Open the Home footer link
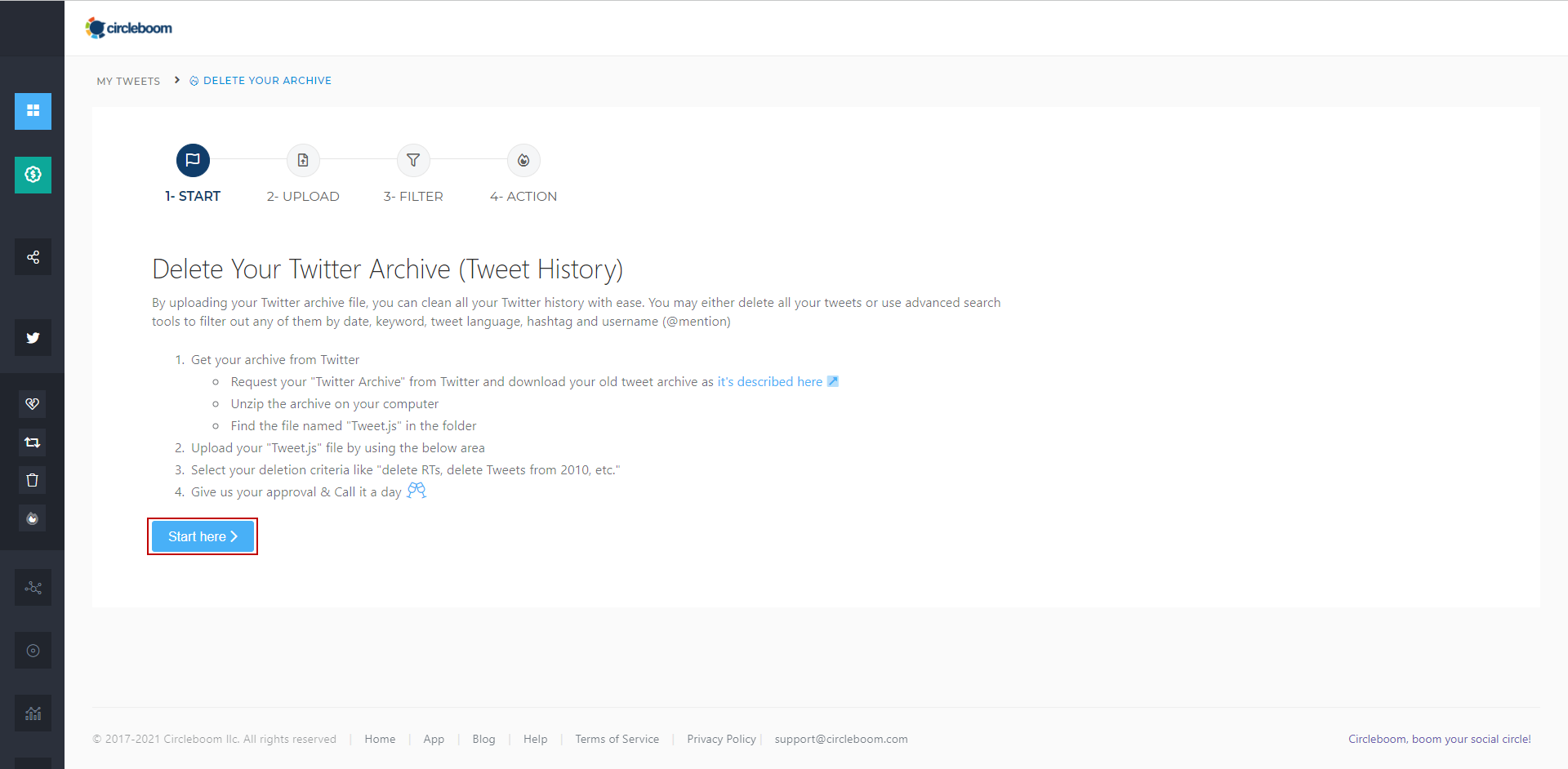The width and height of the screenshot is (1568, 769). [x=380, y=739]
